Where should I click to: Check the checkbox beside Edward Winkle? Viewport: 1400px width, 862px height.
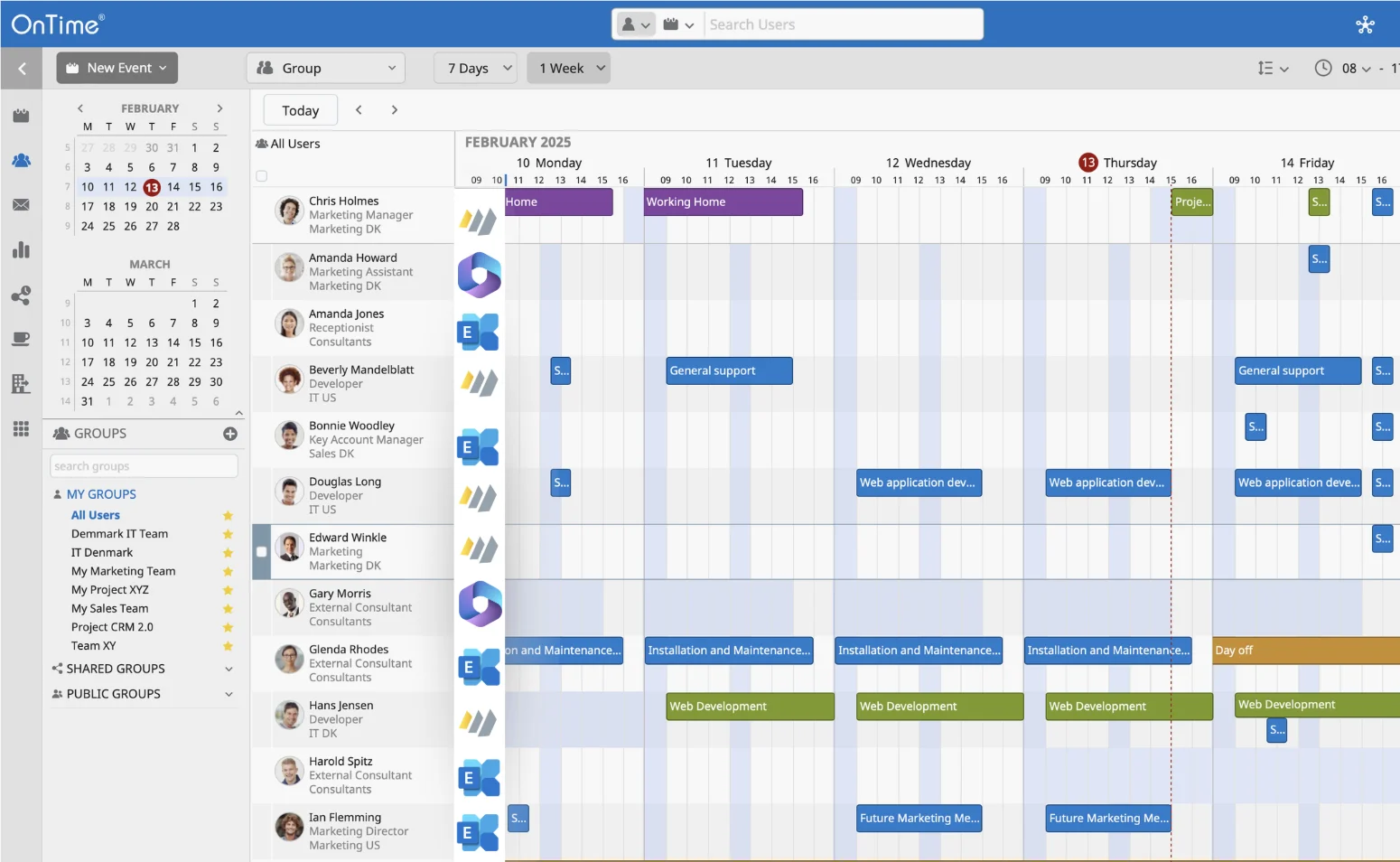(x=262, y=551)
